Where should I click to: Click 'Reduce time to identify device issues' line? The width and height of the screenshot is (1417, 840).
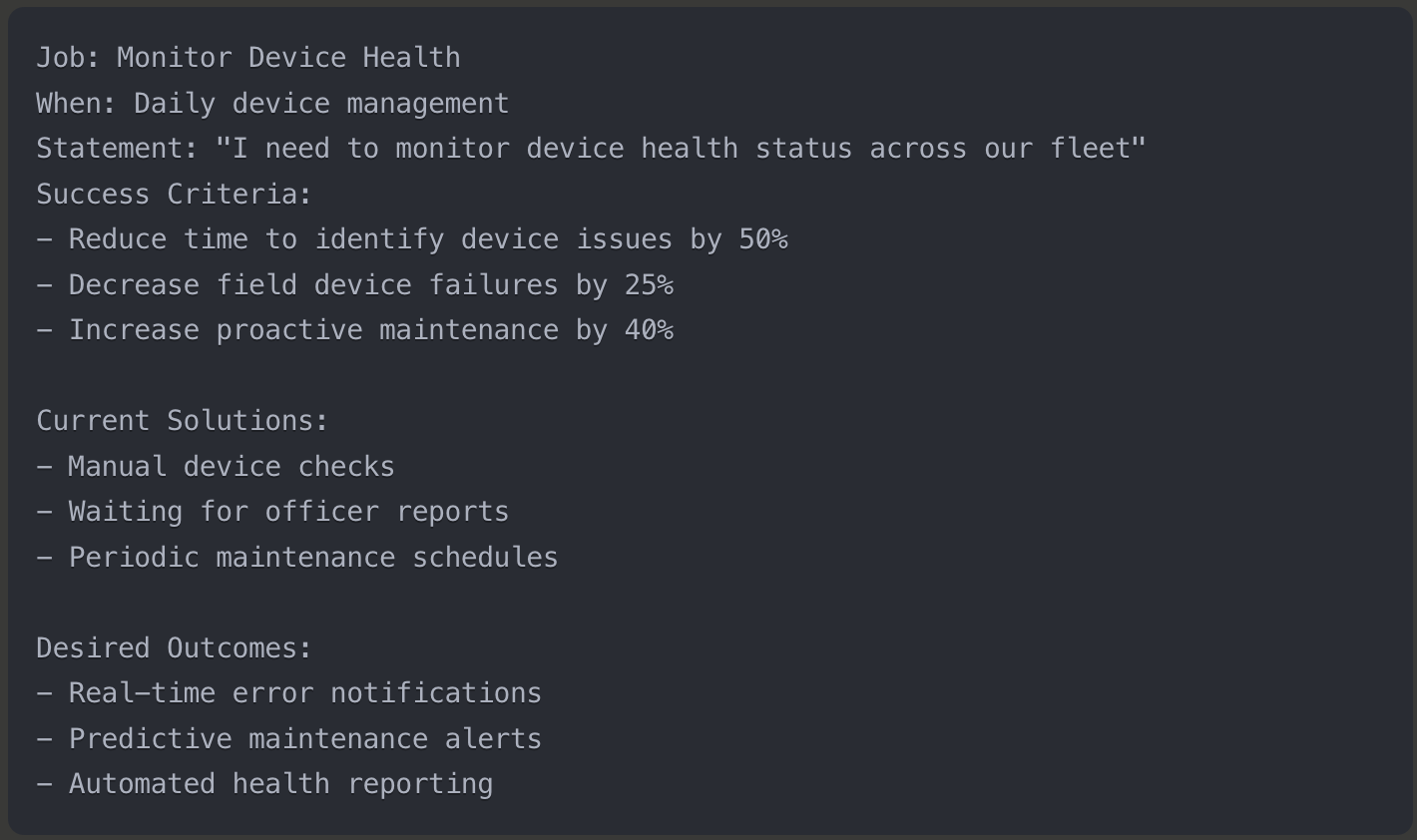[x=412, y=239]
